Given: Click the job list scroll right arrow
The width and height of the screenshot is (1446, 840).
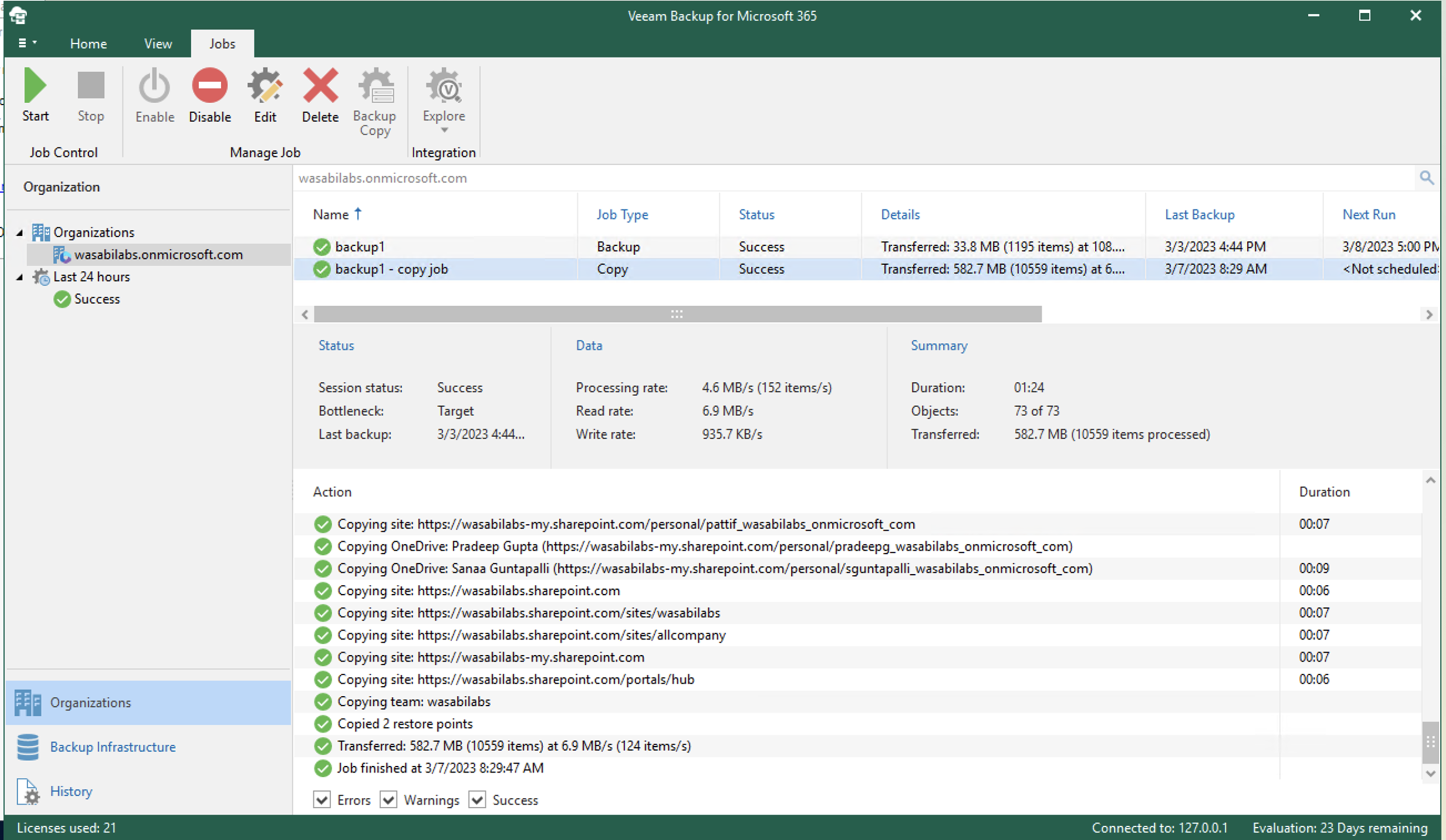Looking at the screenshot, I should point(1429,315).
